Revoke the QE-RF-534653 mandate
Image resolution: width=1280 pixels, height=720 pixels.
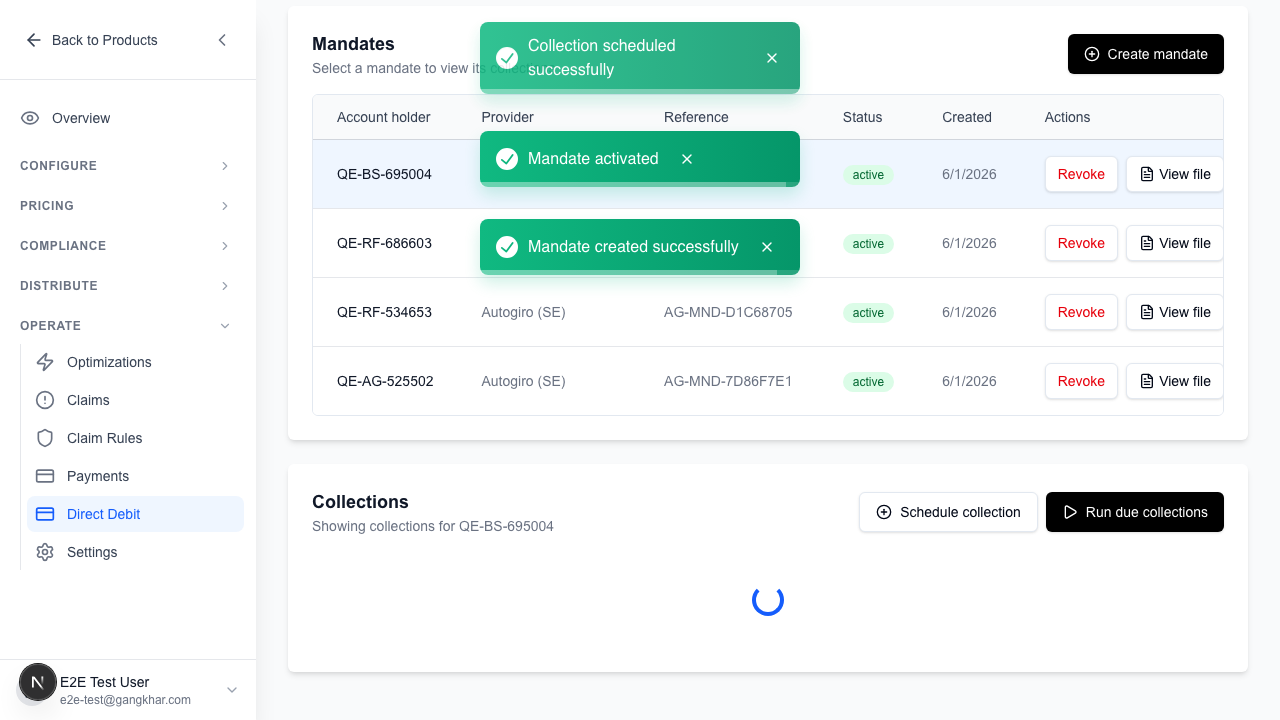(x=1081, y=312)
